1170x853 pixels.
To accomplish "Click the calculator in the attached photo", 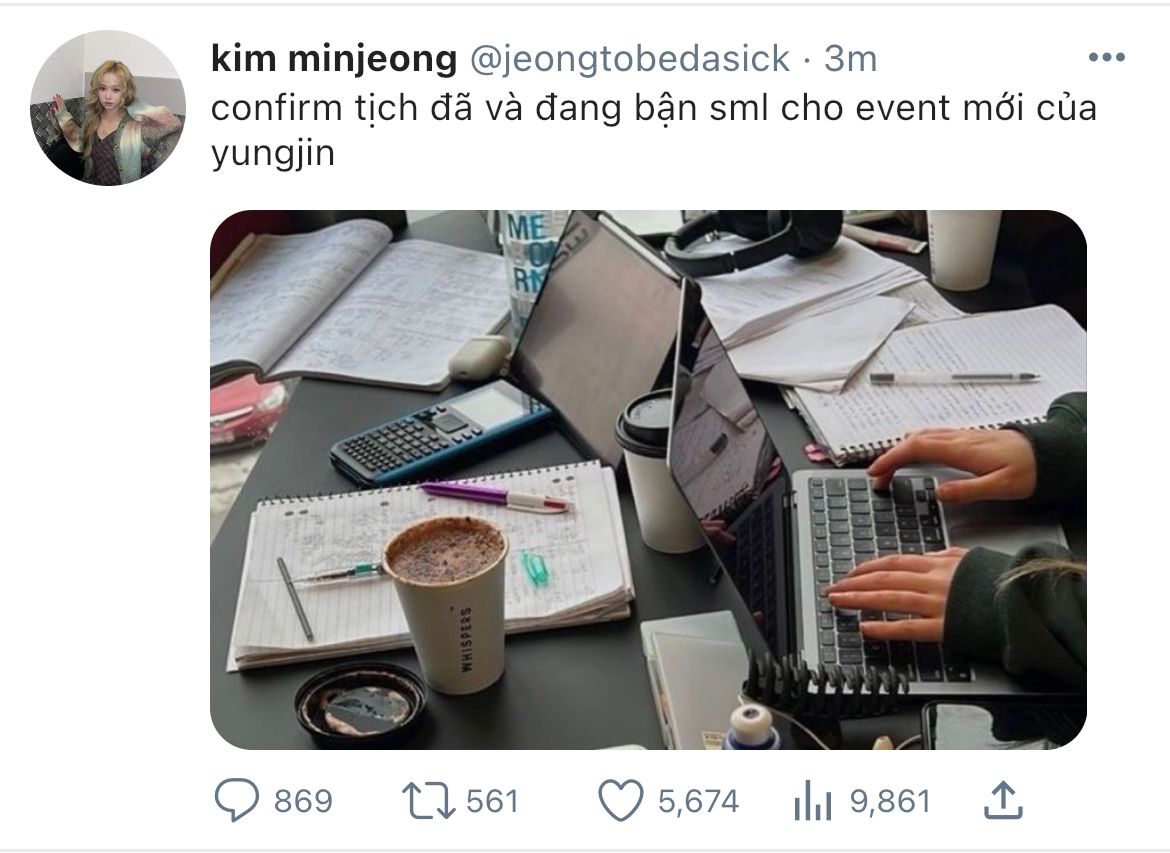I will (440, 431).
